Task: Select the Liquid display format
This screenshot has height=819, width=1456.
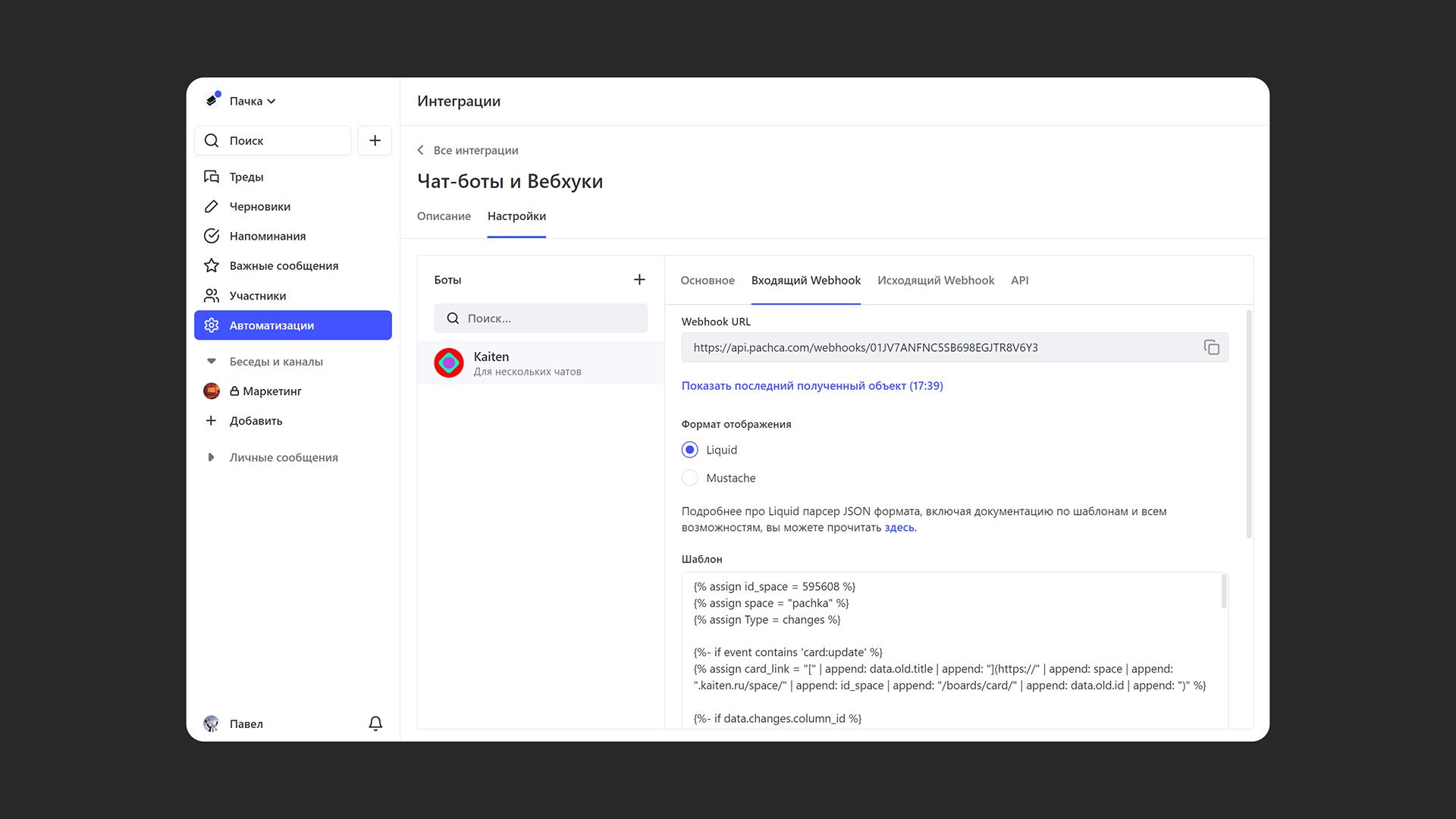Action: [689, 450]
